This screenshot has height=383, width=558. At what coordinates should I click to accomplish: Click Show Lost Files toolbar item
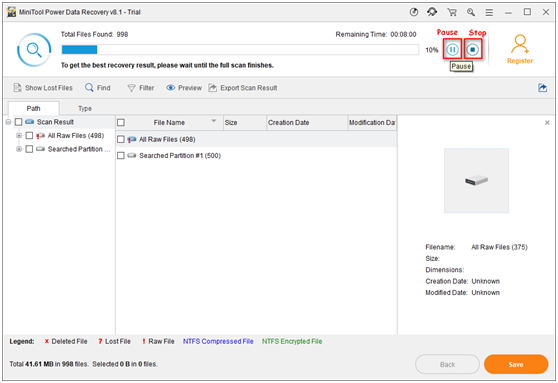[x=43, y=88]
